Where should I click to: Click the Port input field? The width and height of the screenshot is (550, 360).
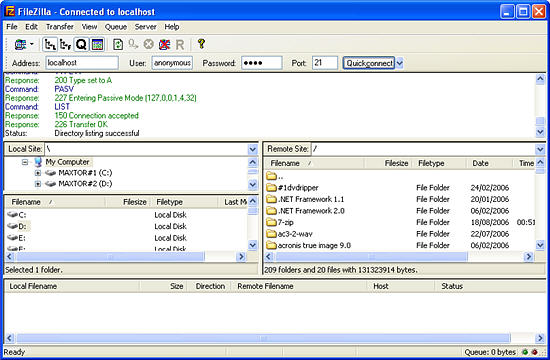click(x=325, y=63)
